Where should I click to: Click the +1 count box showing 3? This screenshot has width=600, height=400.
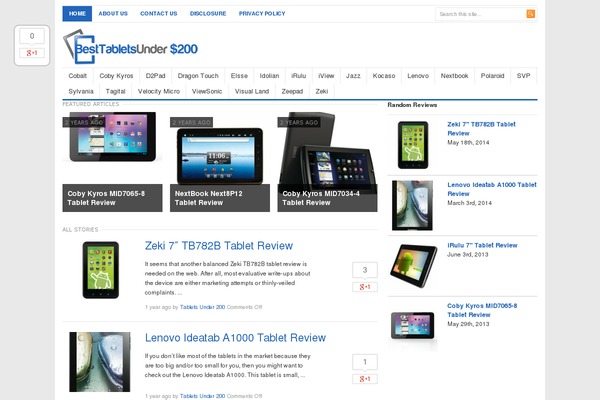coord(365,270)
